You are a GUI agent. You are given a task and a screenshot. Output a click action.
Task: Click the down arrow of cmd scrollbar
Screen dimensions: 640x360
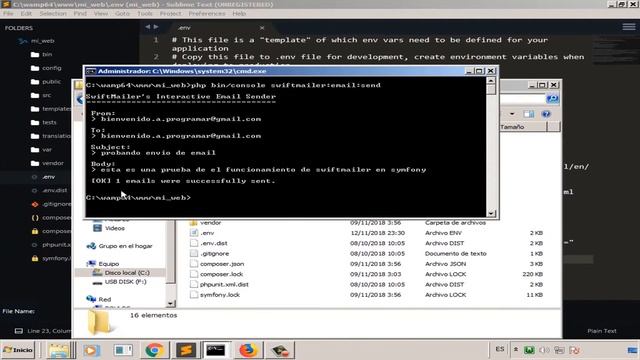pos(491,213)
